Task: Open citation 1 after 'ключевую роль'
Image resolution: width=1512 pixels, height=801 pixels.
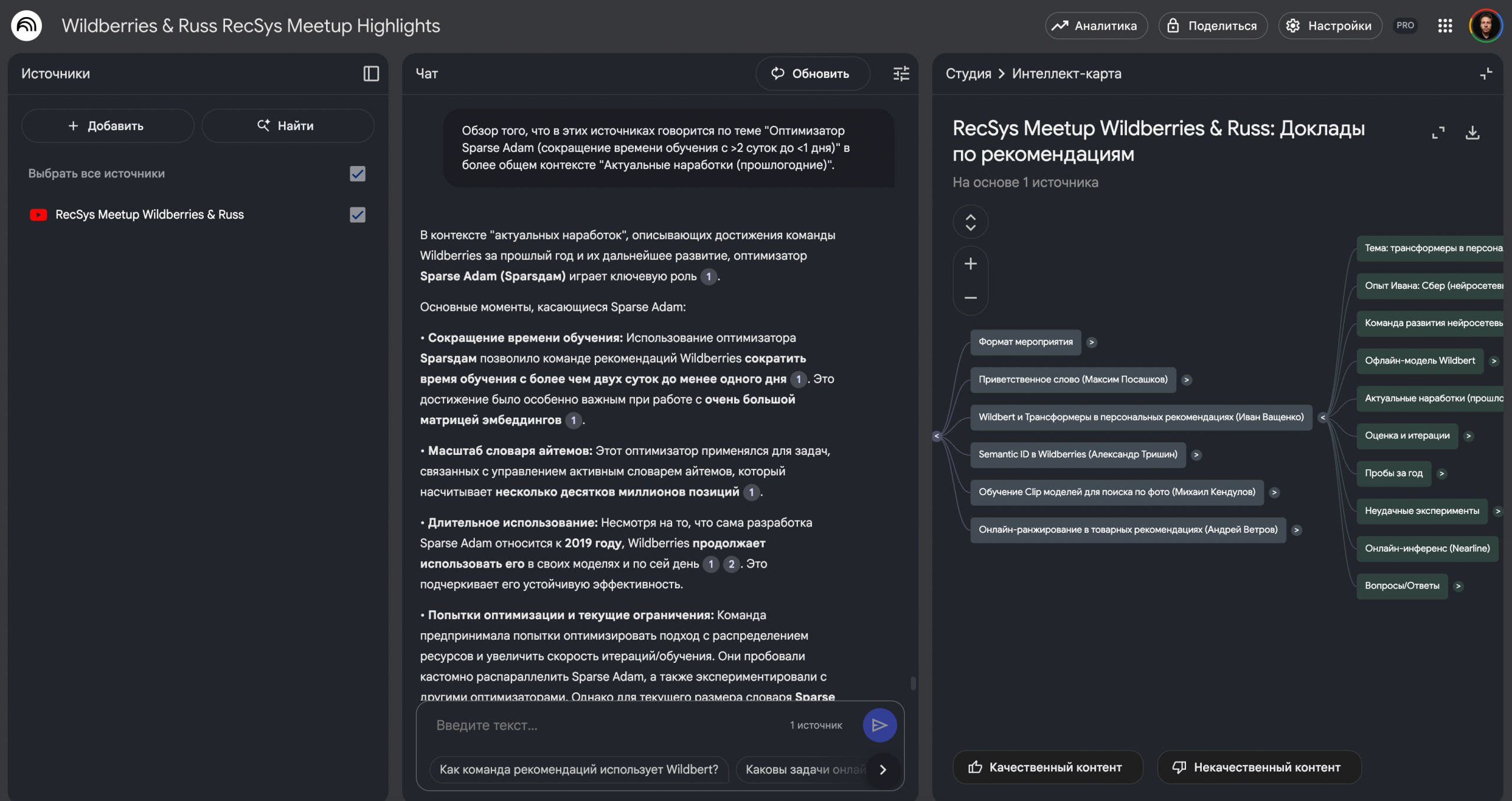Action: tap(709, 276)
